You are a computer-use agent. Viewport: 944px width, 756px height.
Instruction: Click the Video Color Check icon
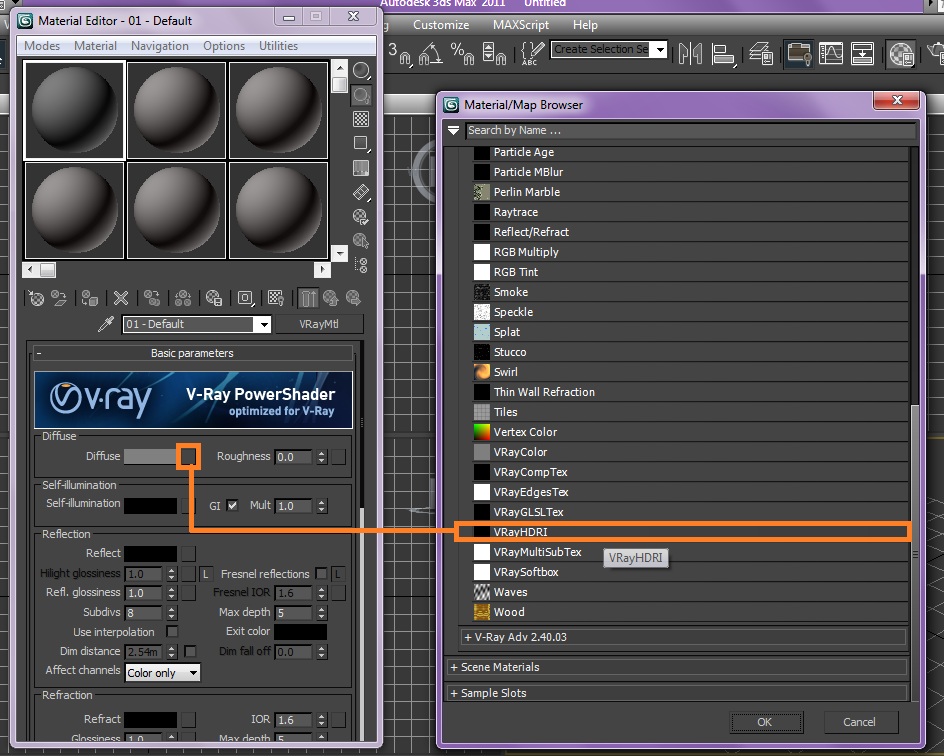pos(361,168)
